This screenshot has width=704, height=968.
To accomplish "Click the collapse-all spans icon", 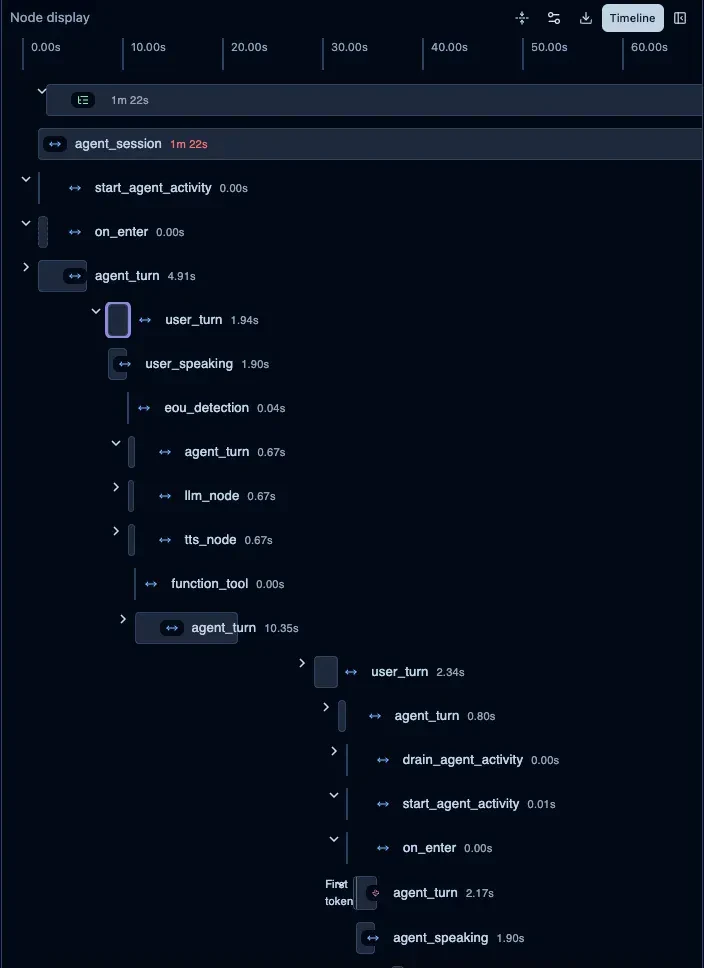I will 522,18.
